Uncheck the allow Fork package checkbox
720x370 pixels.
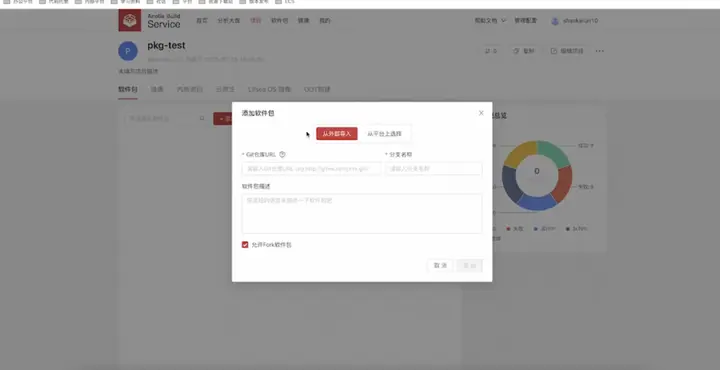click(245, 245)
